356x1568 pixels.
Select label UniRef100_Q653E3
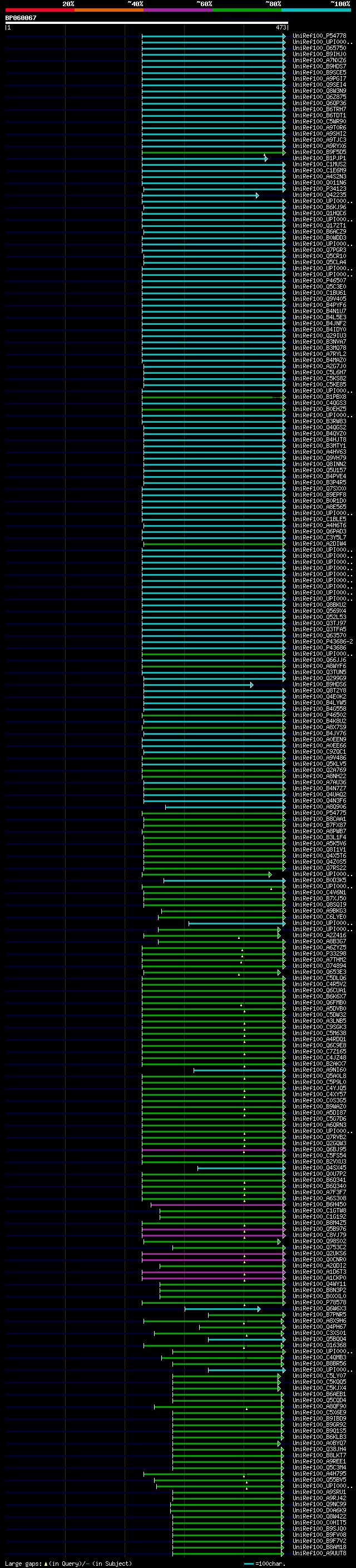pyautogui.click(x=319, y=972)
